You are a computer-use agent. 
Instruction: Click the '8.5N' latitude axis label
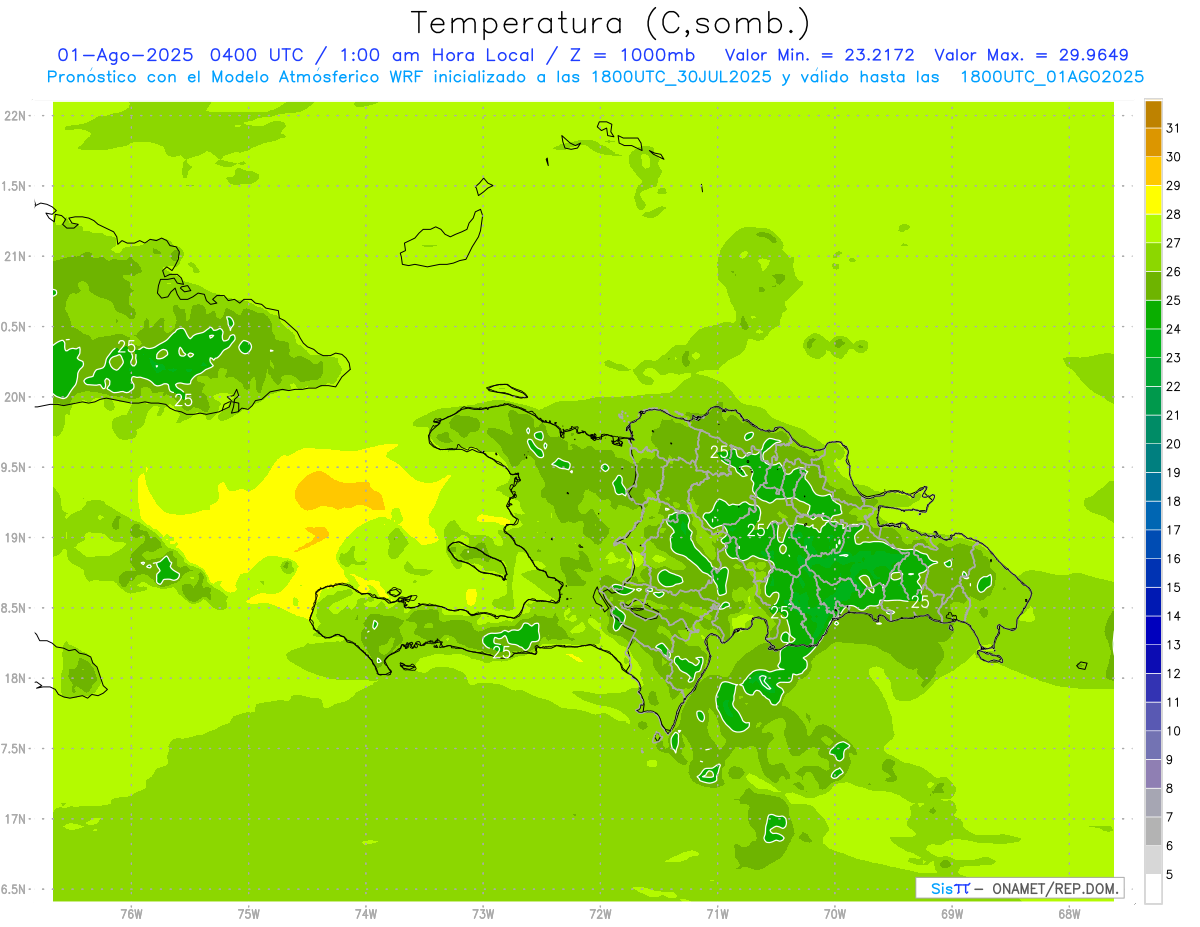[x=13, y=608]
